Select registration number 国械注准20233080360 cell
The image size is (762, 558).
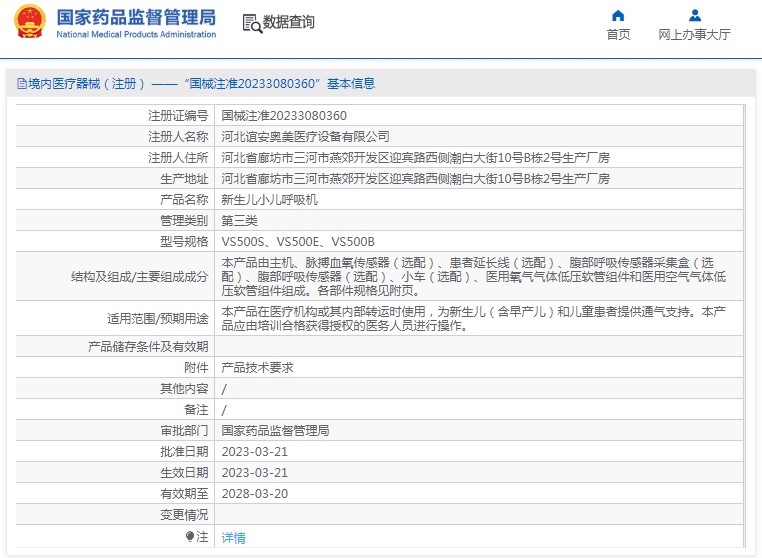coord(479,116)
